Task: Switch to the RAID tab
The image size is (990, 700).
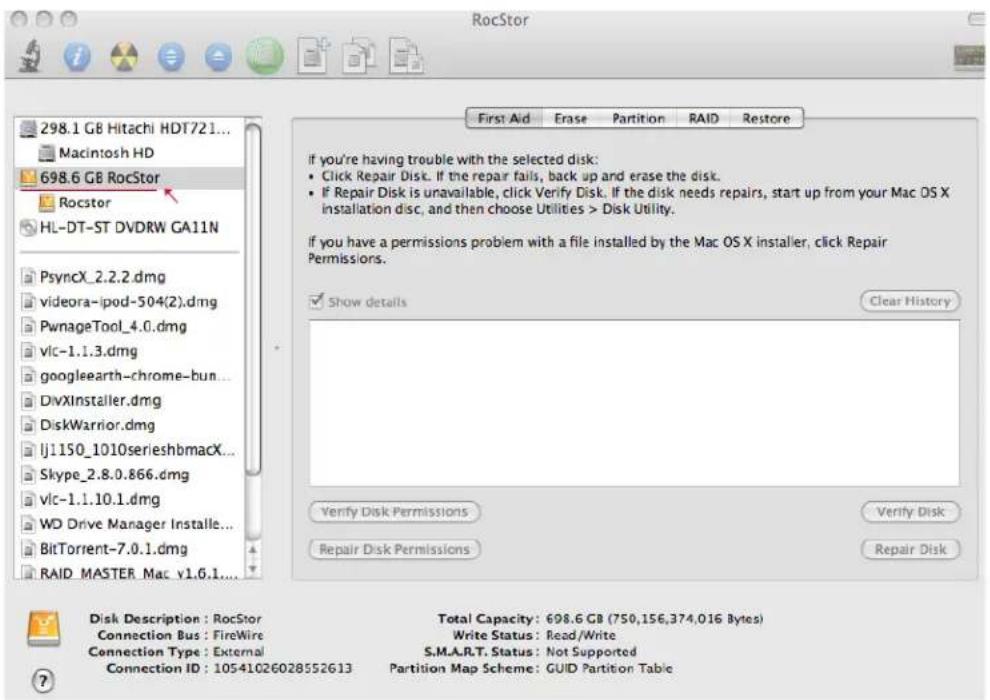Action: point(703,119)
